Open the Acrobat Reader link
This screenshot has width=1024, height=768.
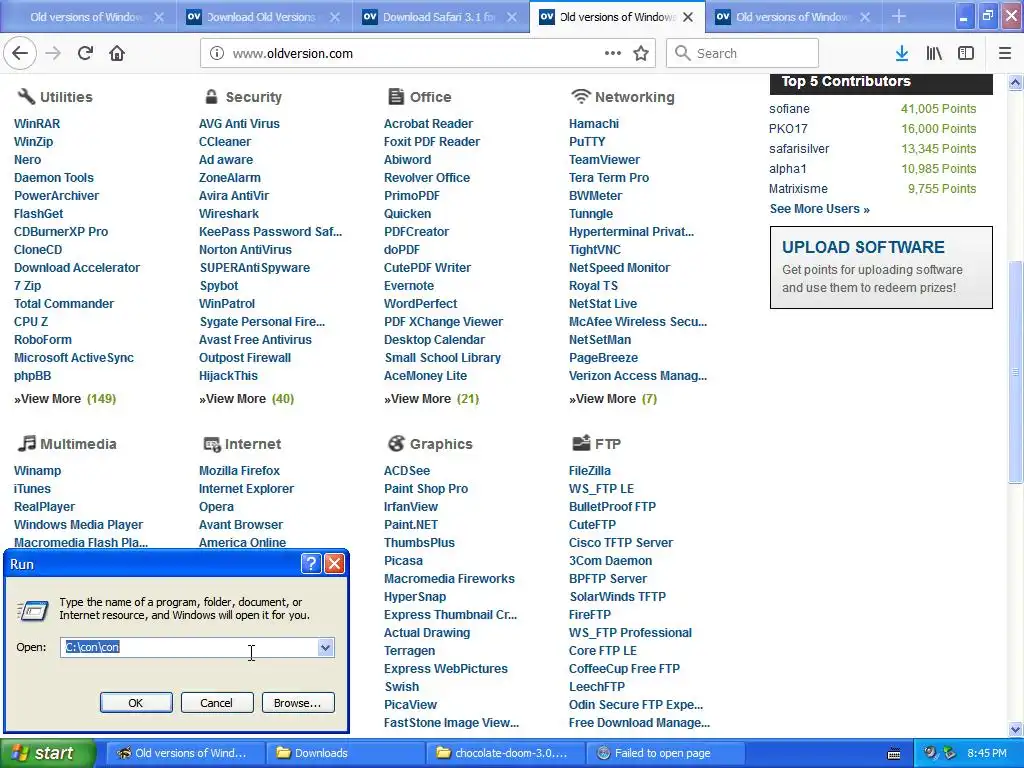click(428, 123)
